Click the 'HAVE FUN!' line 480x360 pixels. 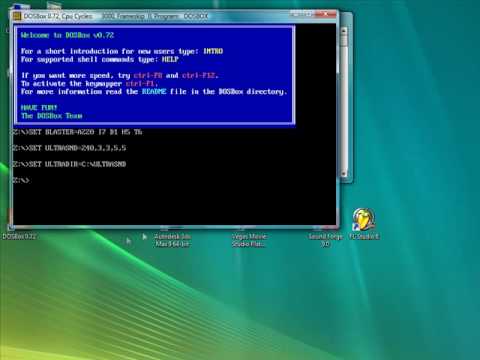coord(39,107)
